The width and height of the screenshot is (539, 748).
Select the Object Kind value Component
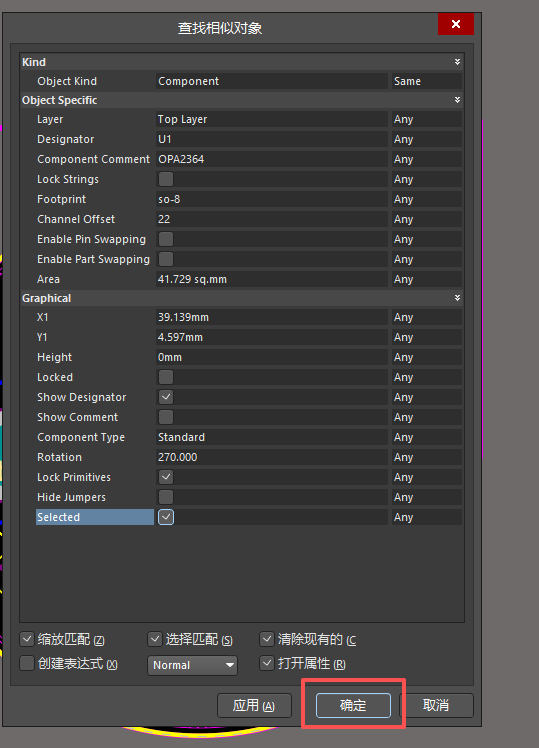click(x=271, y=81)
